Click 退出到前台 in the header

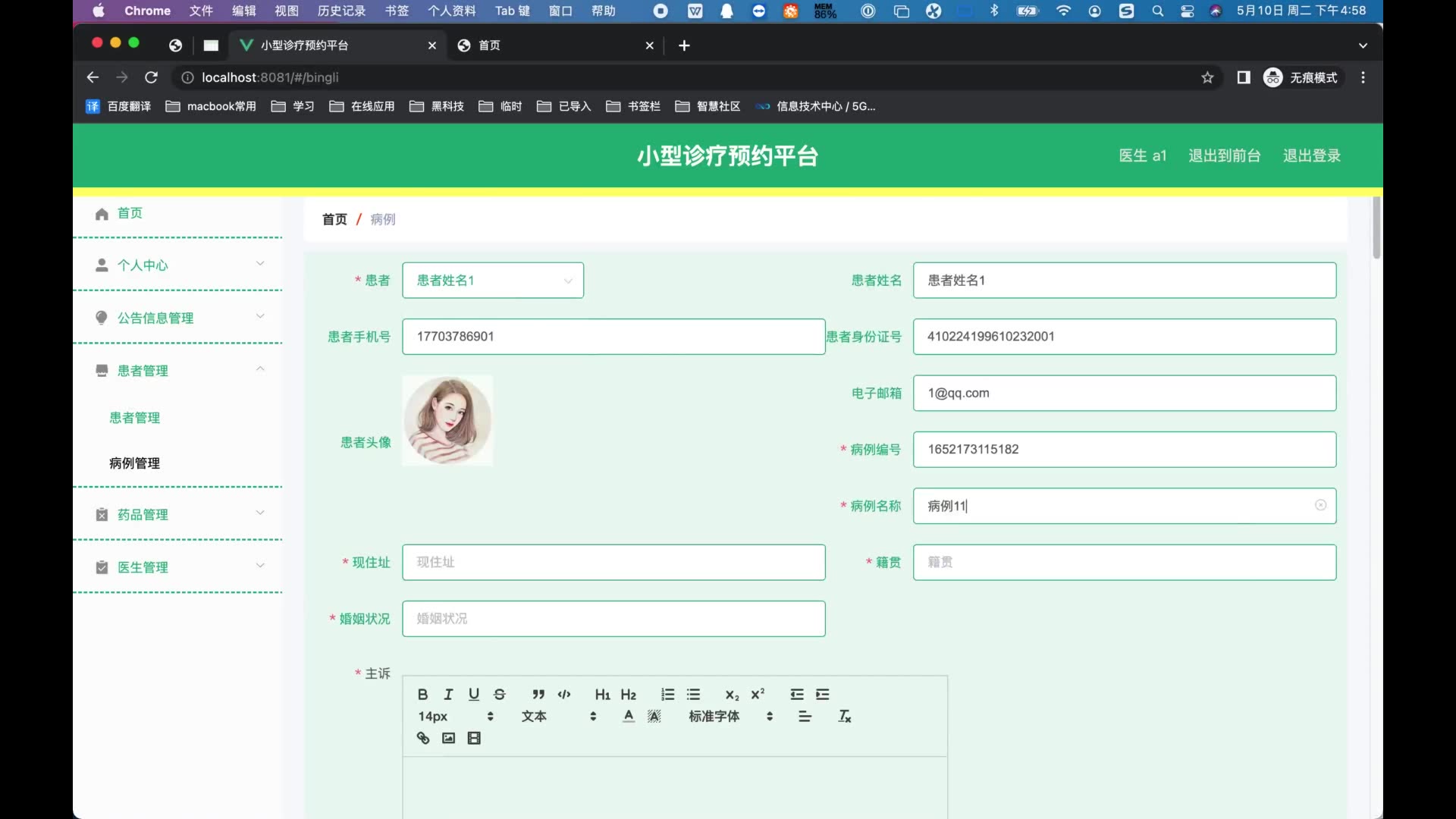(x=1224, y=155)
